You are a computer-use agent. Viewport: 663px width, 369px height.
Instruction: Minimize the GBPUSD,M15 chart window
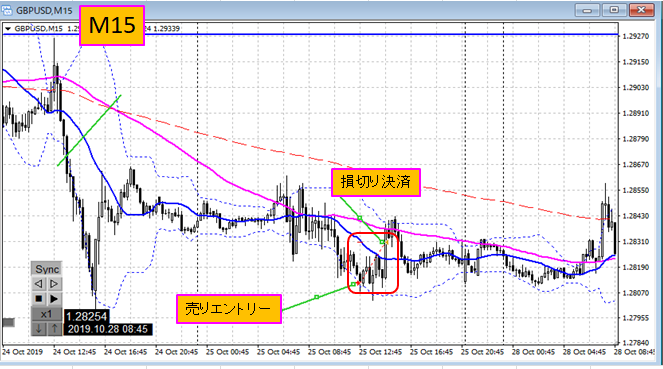[x=587, y=10]
